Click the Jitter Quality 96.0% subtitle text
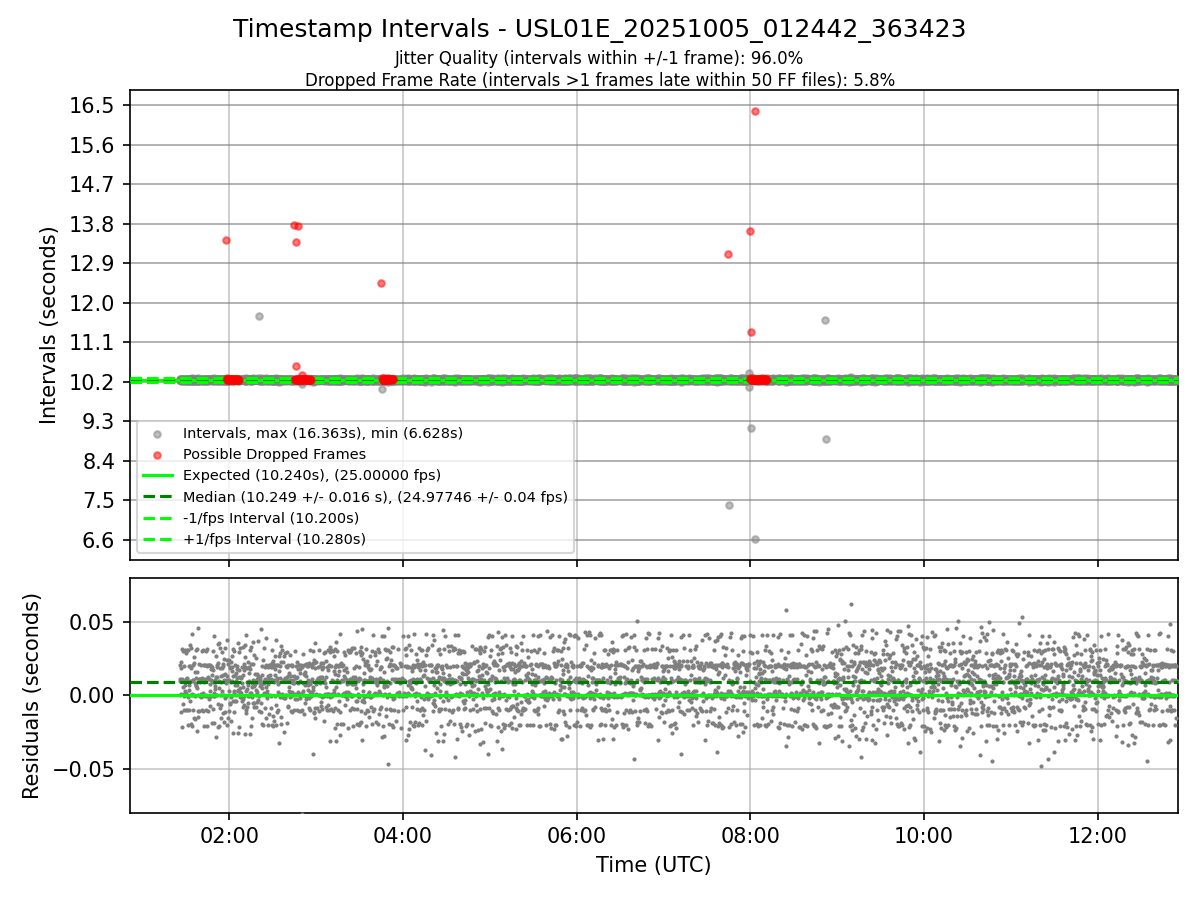 [x=599, y=58]
